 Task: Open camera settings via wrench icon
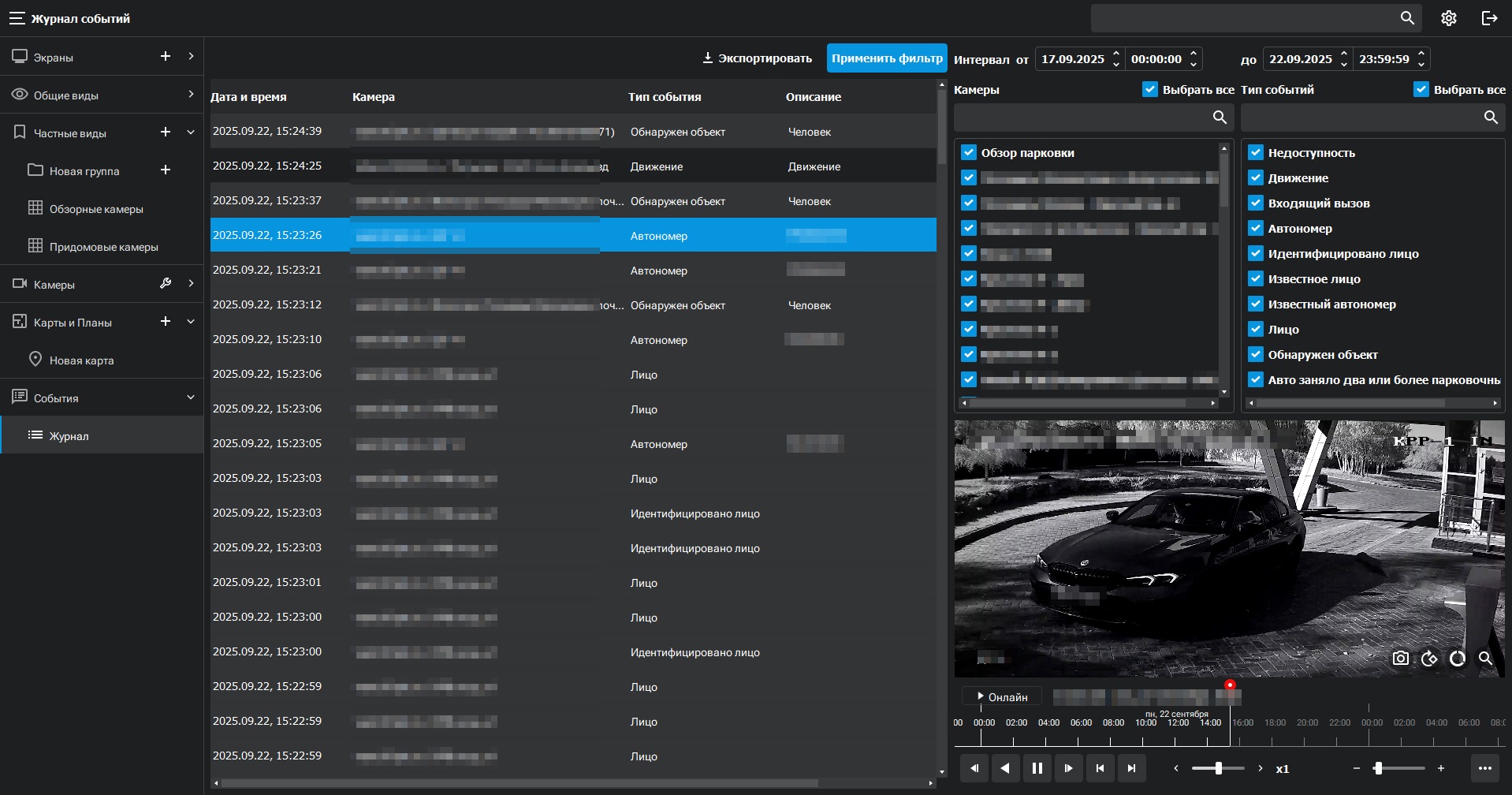tap(166, 284)
